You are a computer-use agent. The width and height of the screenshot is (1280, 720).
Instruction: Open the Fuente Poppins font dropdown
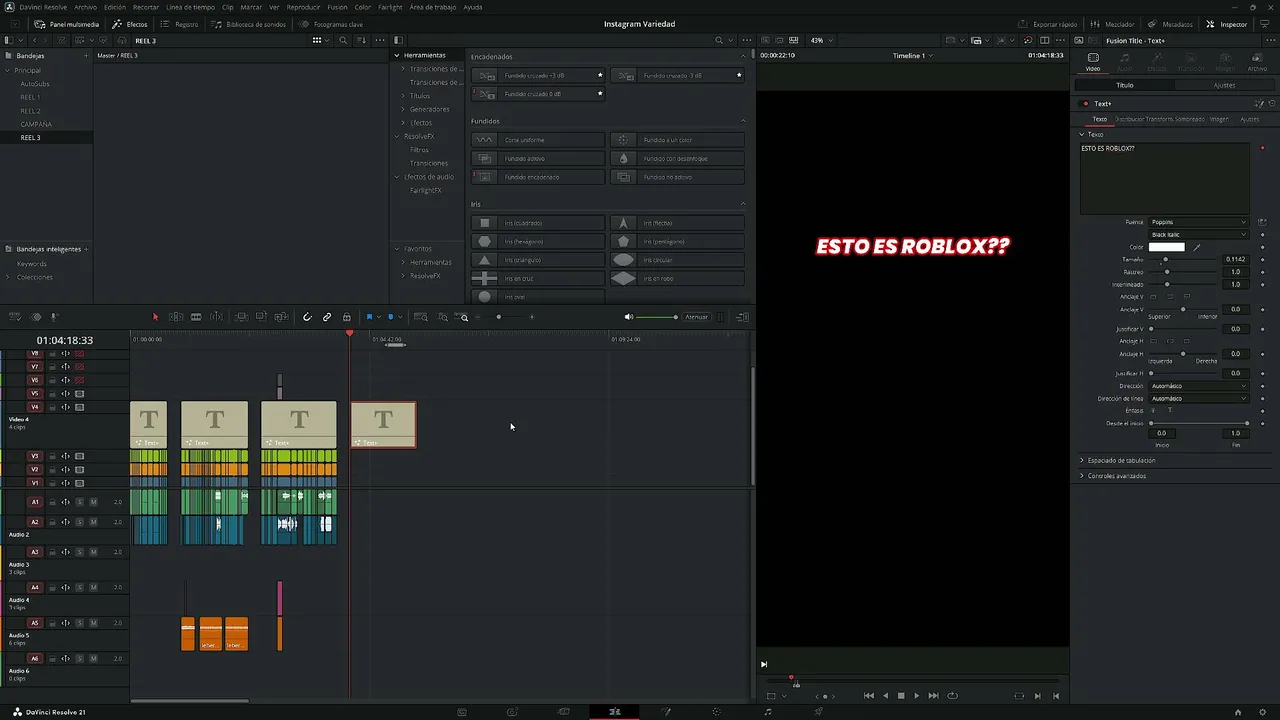1198,222
